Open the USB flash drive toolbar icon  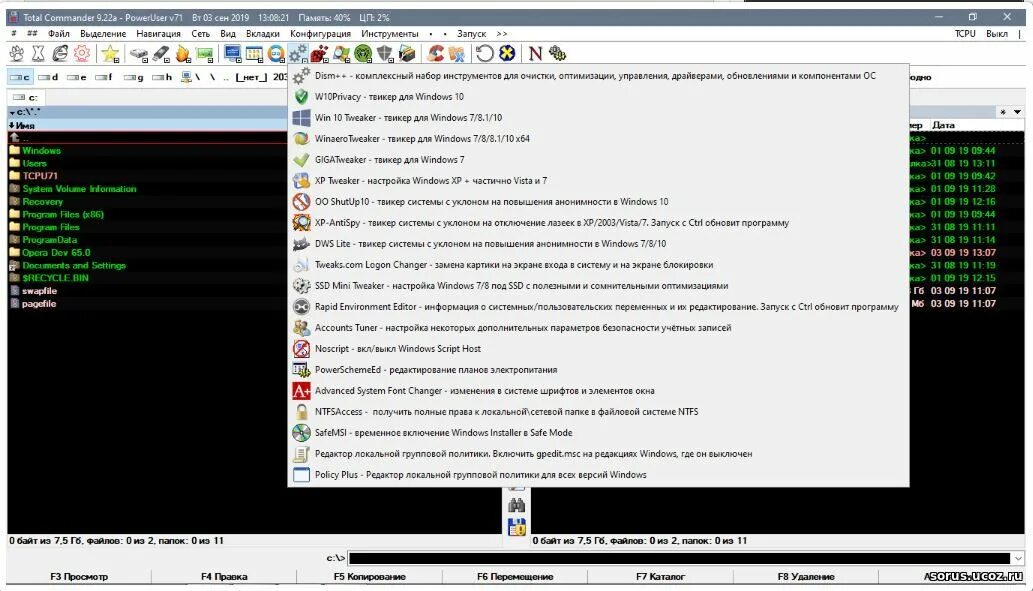[161, 53]
